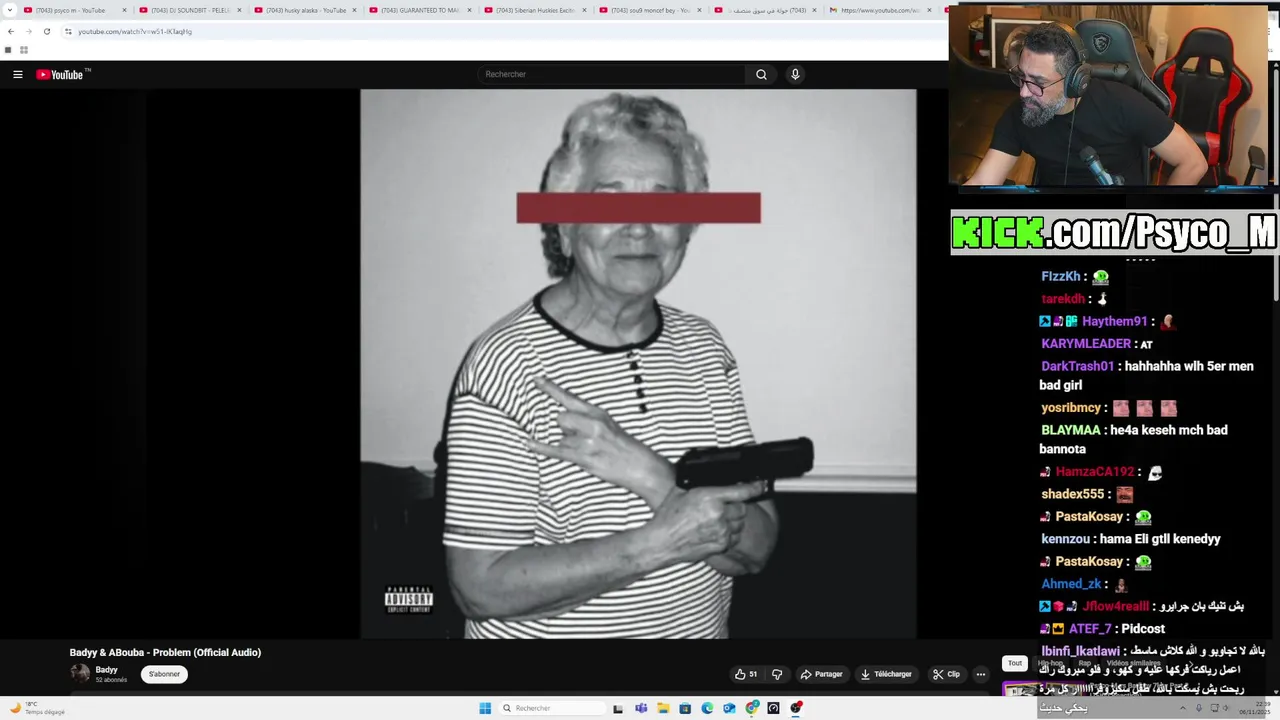Open the bookmarks bar apps grid icon
Screen dimensions: 1280x720
(x=24, y=50)
